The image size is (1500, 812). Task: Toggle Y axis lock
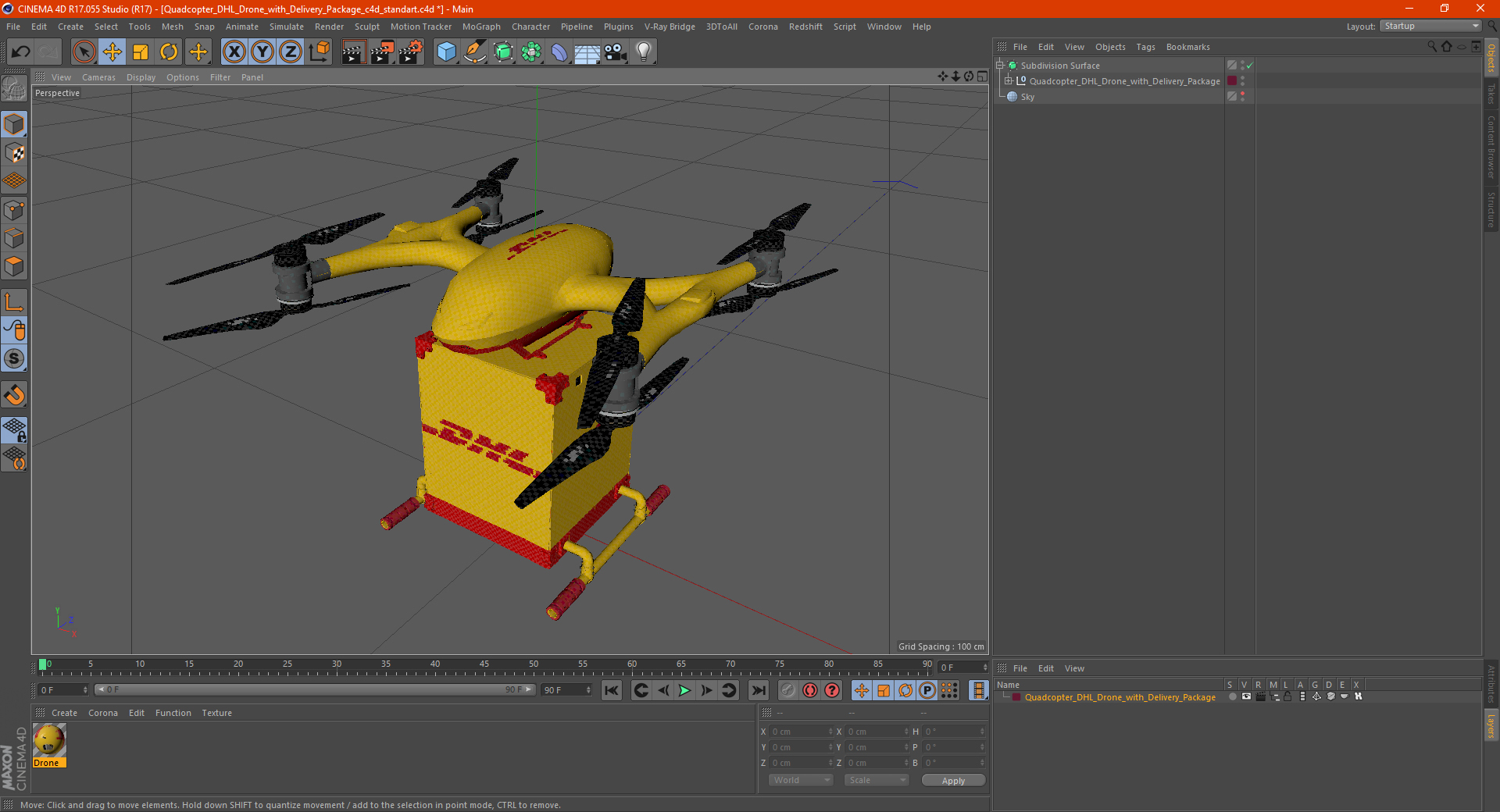tap(262, 52)
